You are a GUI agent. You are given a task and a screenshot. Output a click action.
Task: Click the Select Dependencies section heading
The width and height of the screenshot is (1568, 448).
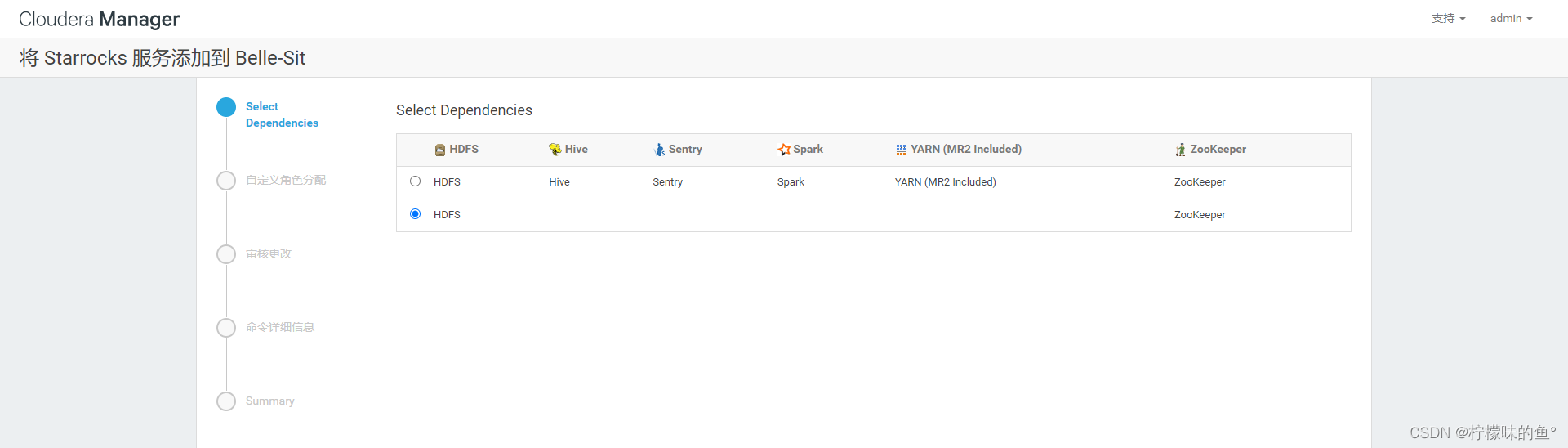click(x=464, y=110)
